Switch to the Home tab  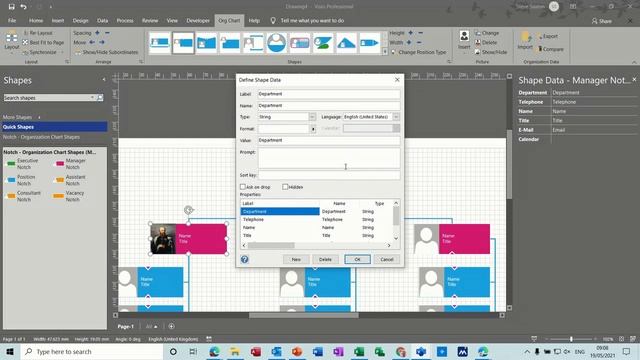click(36, 20)
